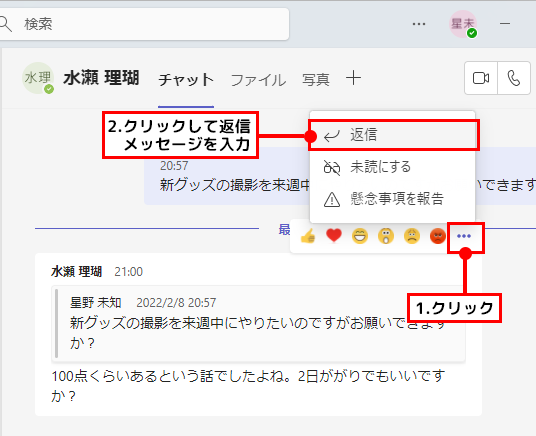Image resolution: width=536 pixels, height=436 pixels.
Task: Choose 返信 from the context menu
Action: [x=392, y=135]
